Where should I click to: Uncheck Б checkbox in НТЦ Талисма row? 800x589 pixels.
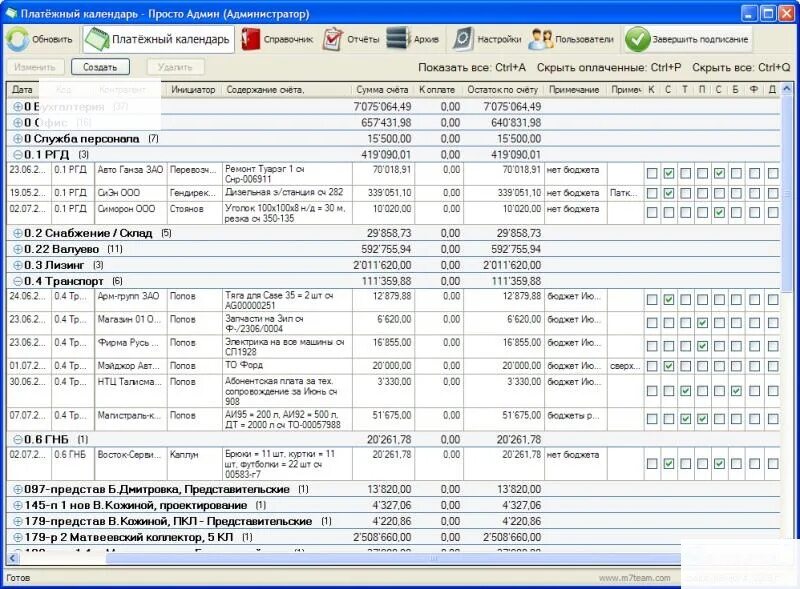[x=736, y=391]
